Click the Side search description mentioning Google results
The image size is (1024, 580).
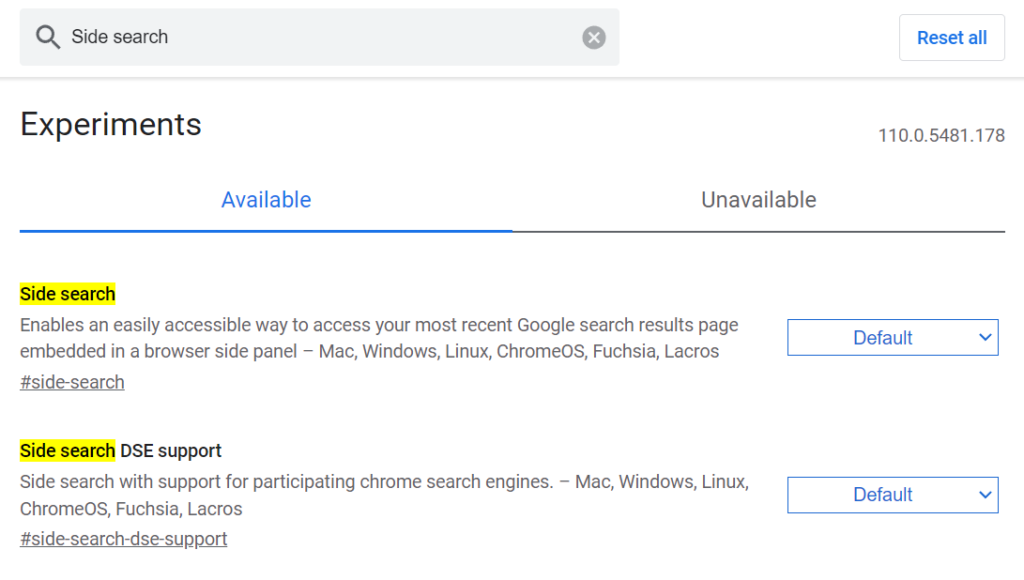379,338
